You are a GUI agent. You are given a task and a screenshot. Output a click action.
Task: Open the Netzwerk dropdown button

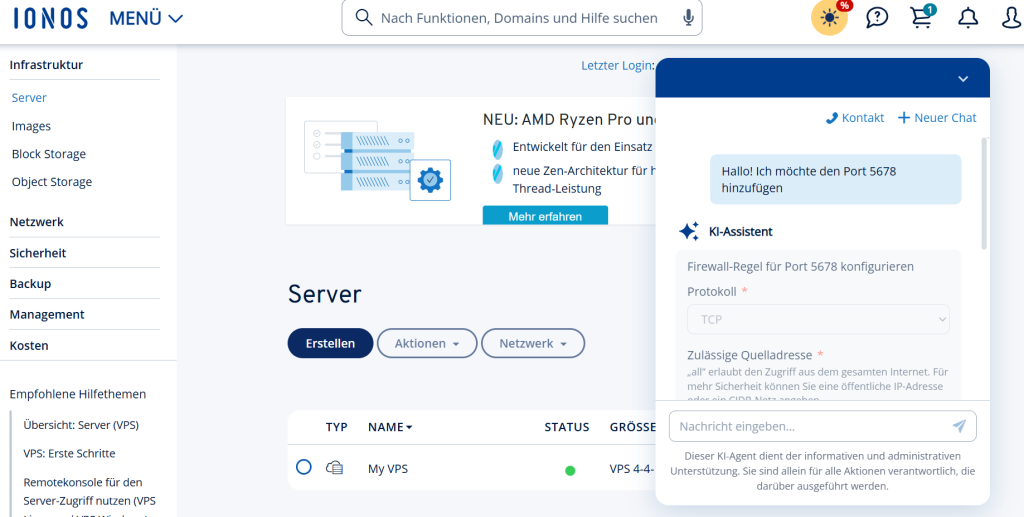coord(533,343)
